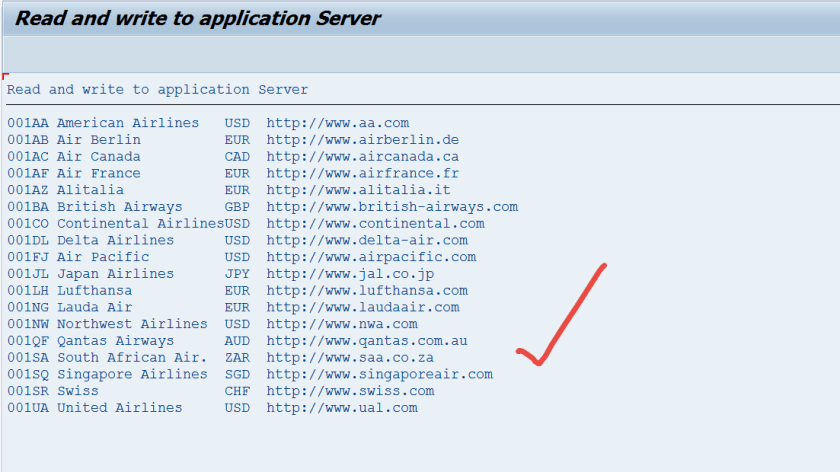The width and height of the screenshot is (840, 472).
Task: Select the '001AA' American Airlines code
Action: coord(28,123)
